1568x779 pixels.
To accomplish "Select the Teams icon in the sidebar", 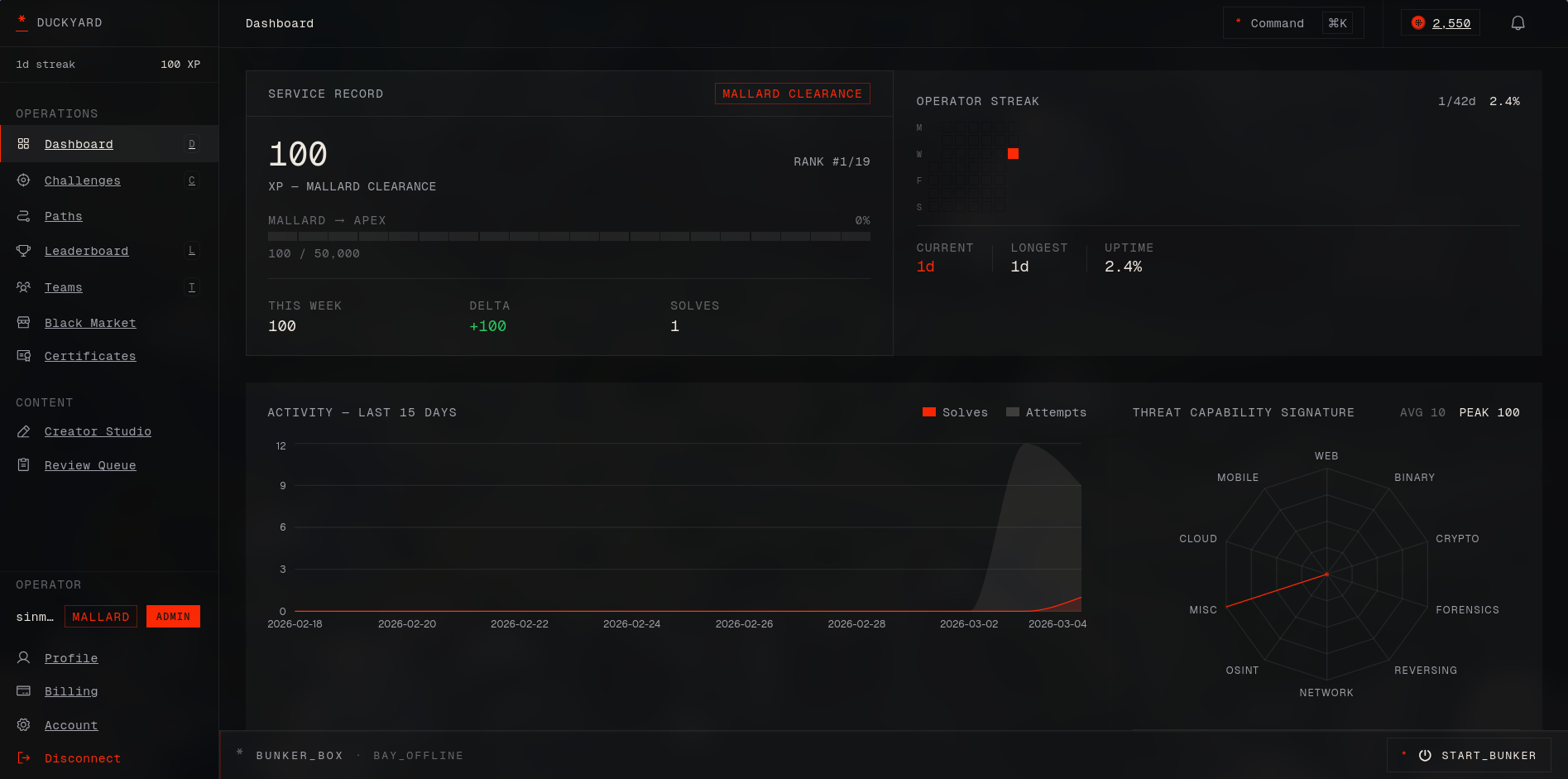I will pyautogui.click(x=24, y=287).
